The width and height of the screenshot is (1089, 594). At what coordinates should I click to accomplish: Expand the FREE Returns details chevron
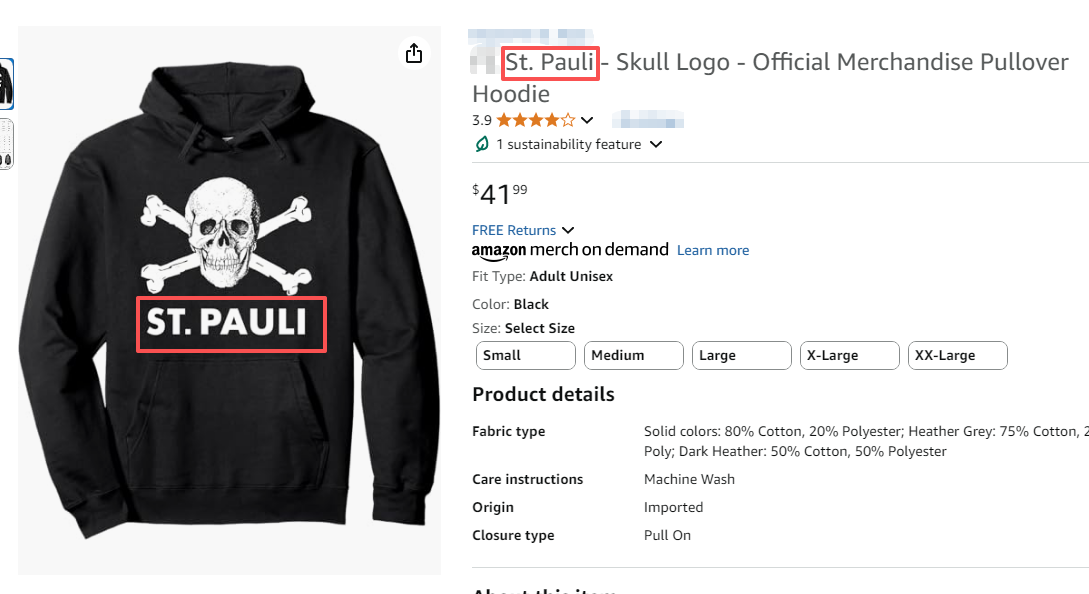[568, 230]
